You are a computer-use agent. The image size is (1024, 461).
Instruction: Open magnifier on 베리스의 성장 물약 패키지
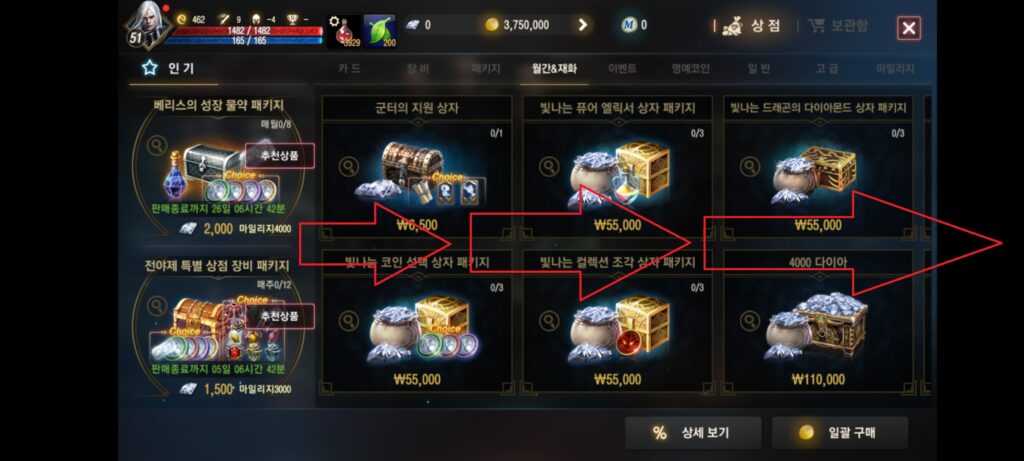[x=157, y=145]
